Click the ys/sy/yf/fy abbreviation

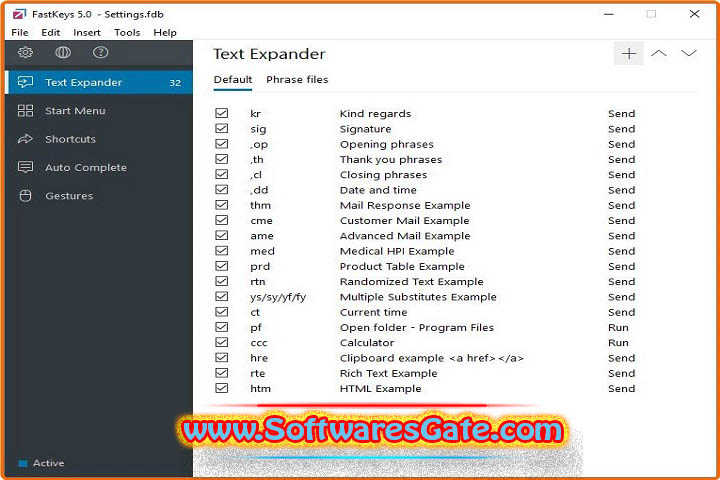click(x=278, y=297)
